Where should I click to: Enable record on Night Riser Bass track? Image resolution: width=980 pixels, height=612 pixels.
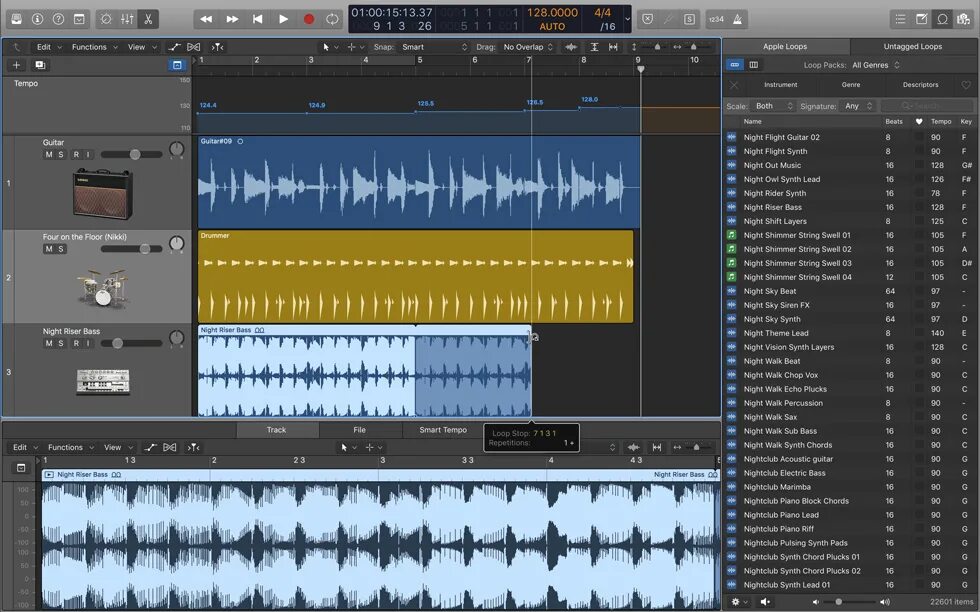(74, 343)
